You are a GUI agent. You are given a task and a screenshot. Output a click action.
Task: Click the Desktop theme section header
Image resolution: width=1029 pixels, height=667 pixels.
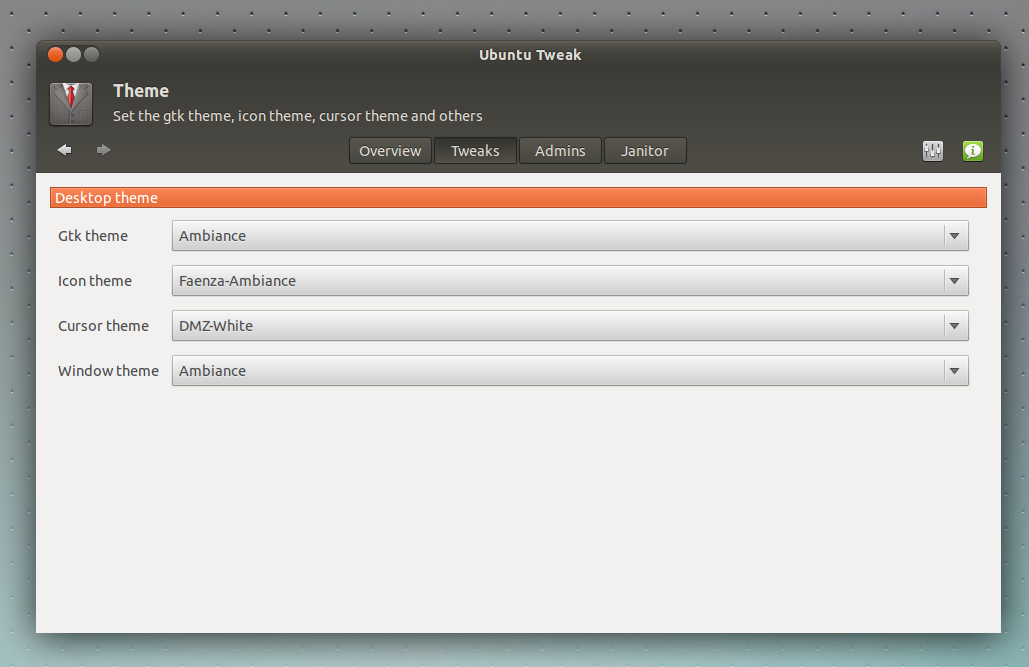coord(518,198)
